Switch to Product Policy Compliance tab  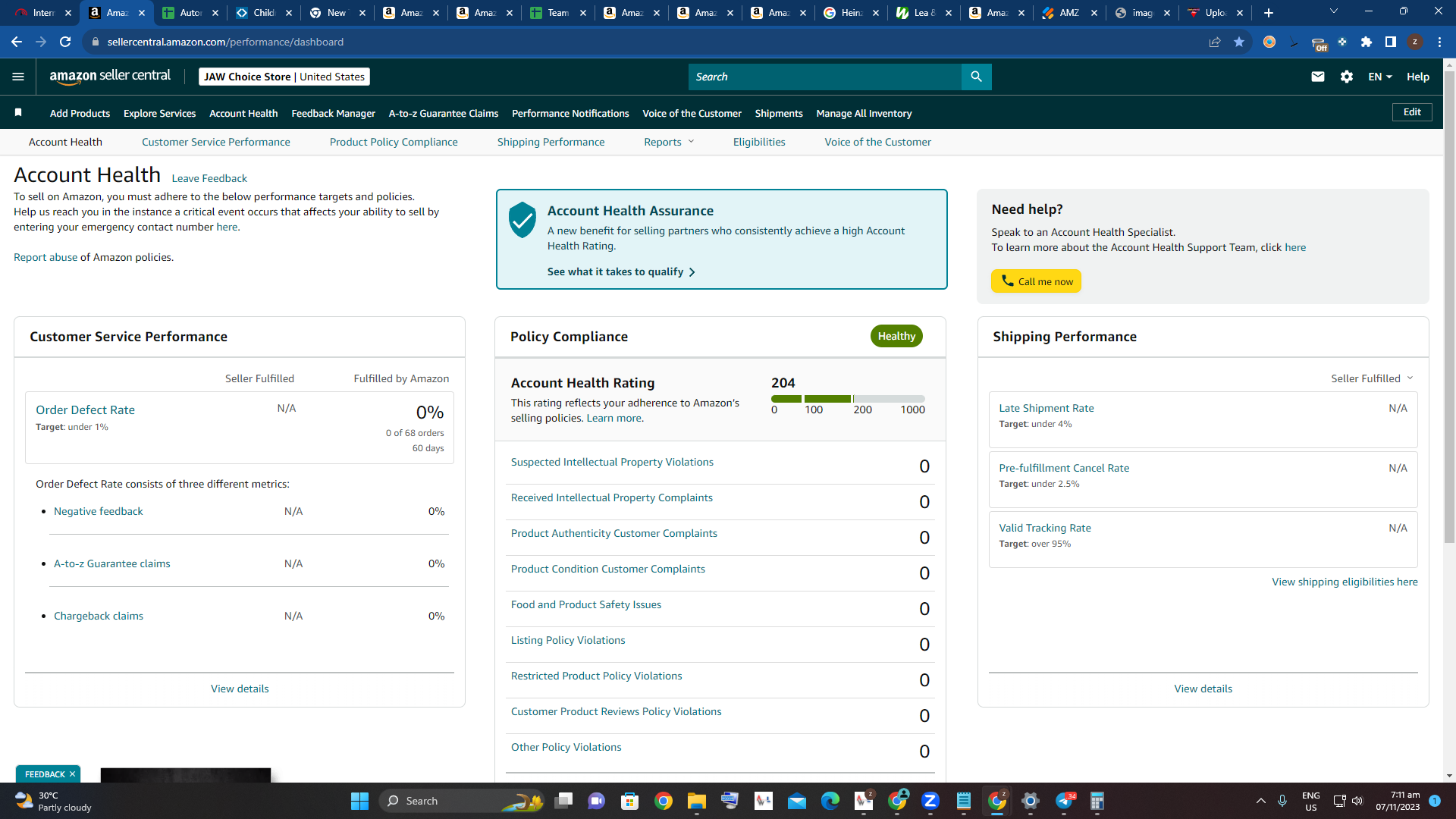[394, 142]
